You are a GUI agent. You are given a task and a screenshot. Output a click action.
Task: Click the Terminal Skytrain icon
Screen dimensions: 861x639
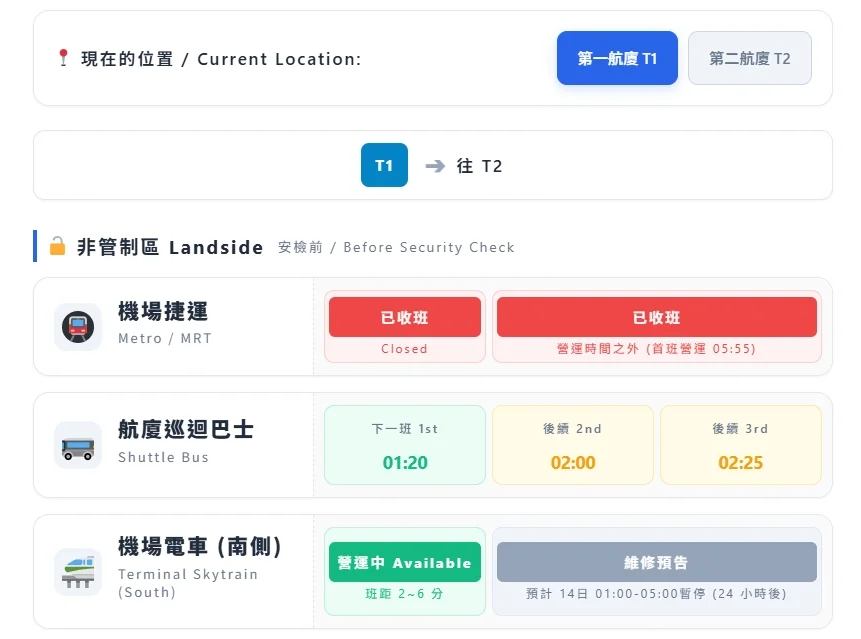click(x=78, y=571)
